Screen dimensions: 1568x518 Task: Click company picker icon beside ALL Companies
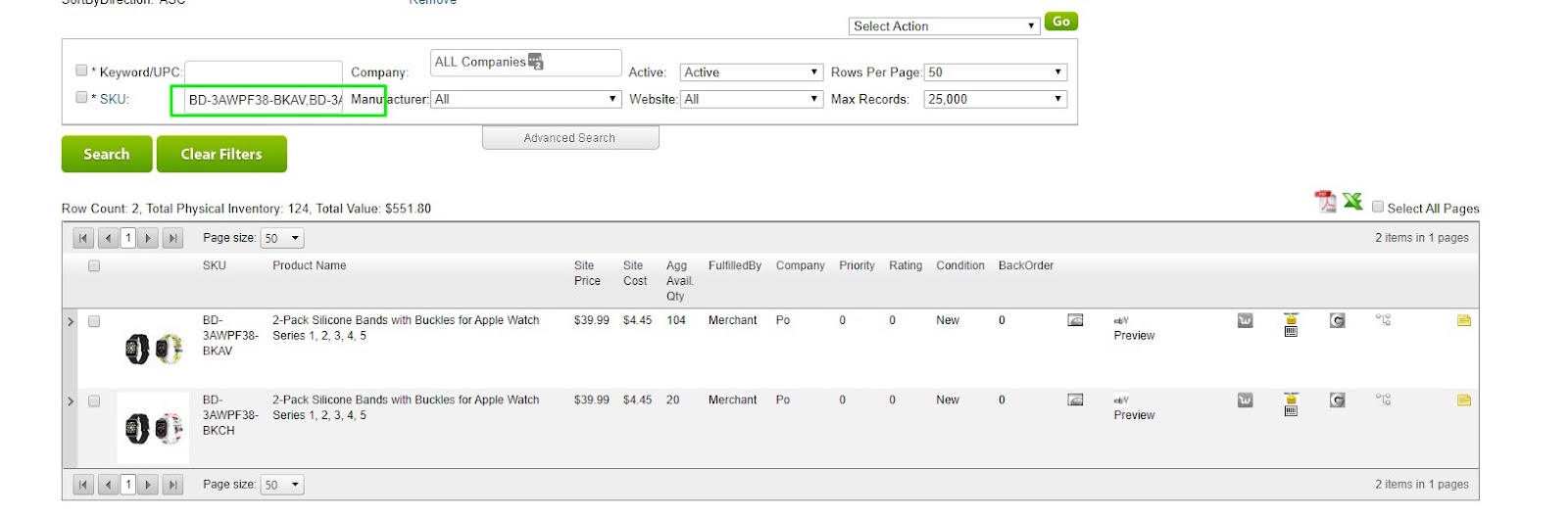[x=536, y=61]
